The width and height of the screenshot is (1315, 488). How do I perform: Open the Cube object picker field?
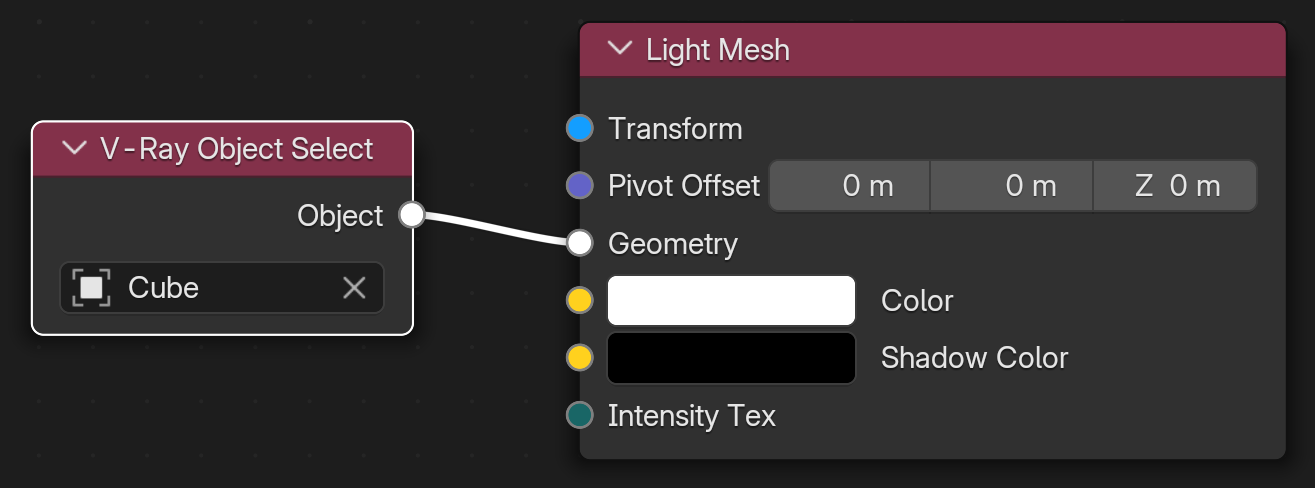pyautogui.click(x=222, y=288)
